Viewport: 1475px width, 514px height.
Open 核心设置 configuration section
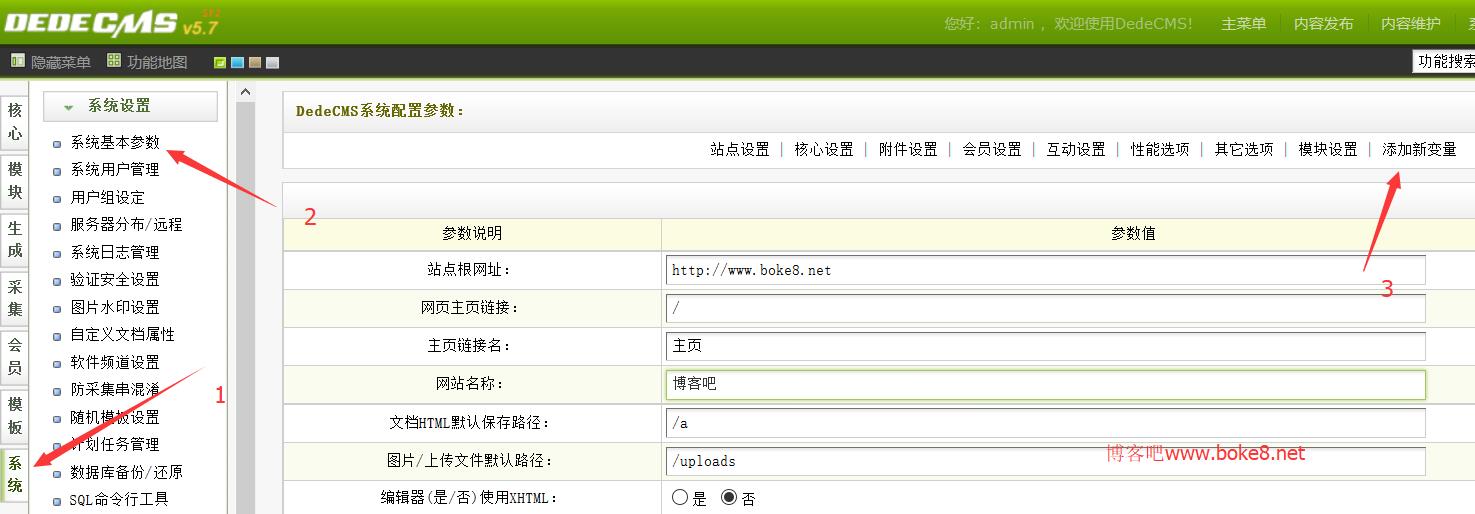point(824,149)
